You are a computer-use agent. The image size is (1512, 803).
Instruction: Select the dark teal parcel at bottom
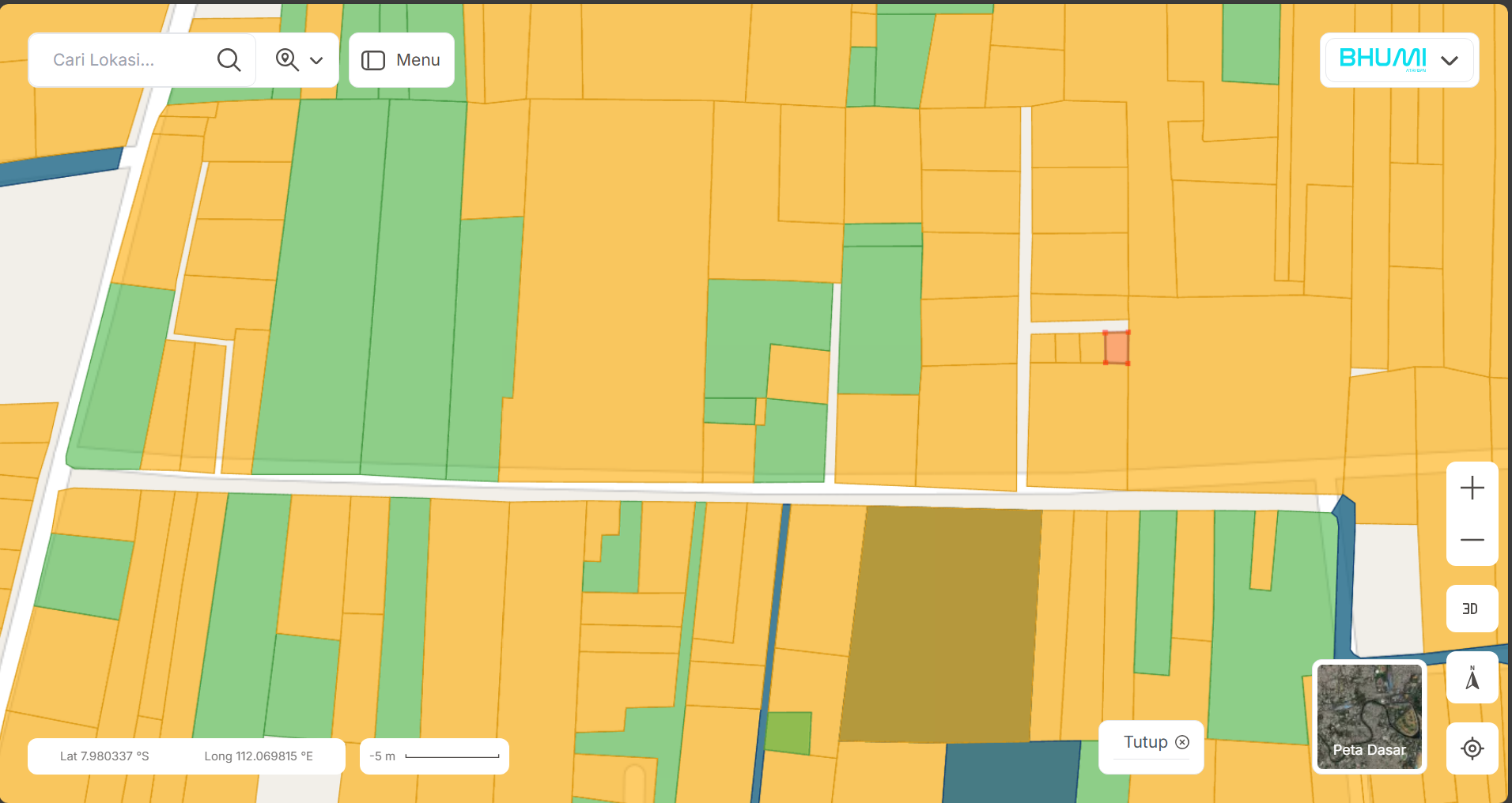coord(1011,772)
